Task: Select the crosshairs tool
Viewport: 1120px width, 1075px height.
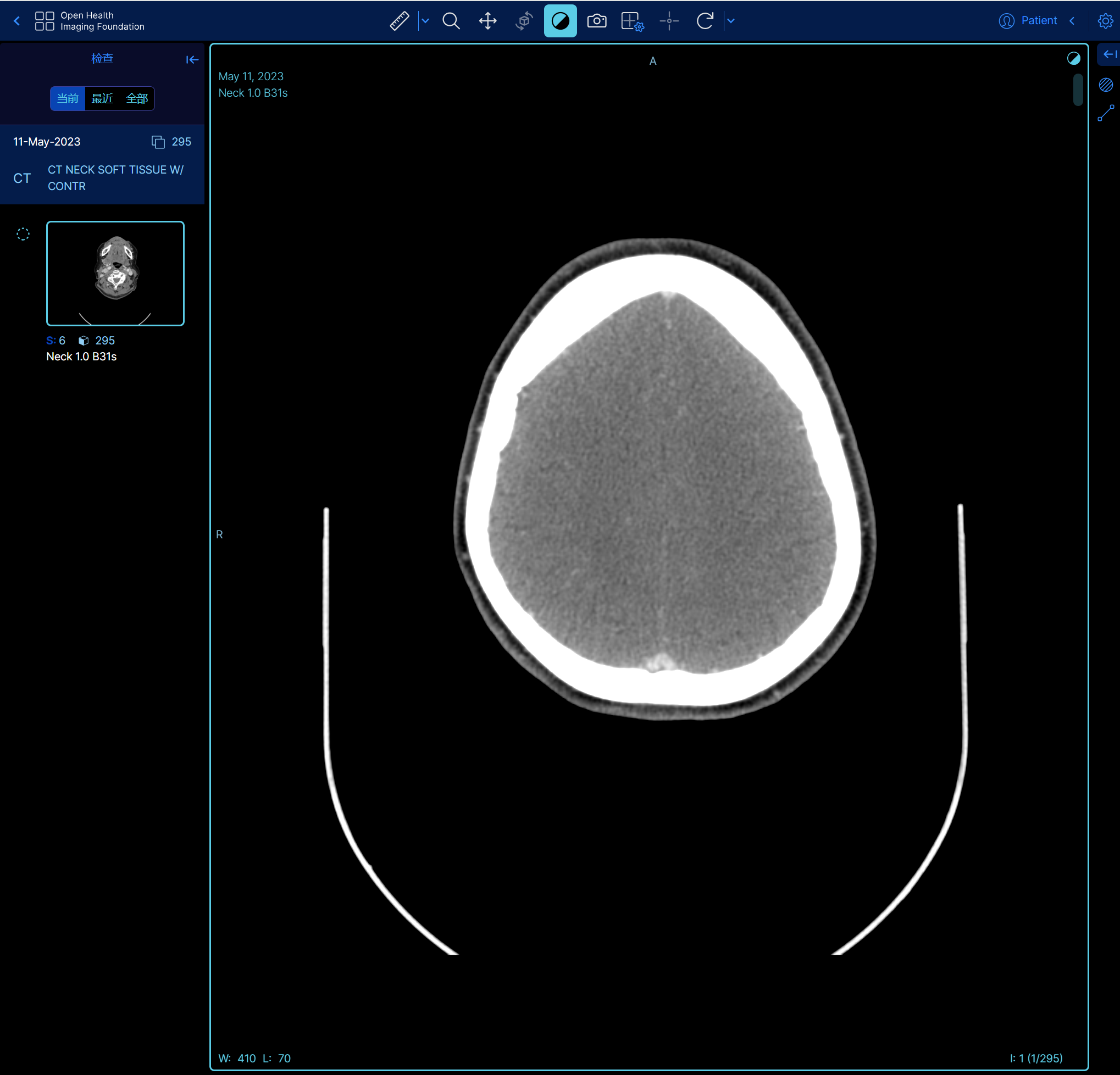Action: click(x=669, y=21)
